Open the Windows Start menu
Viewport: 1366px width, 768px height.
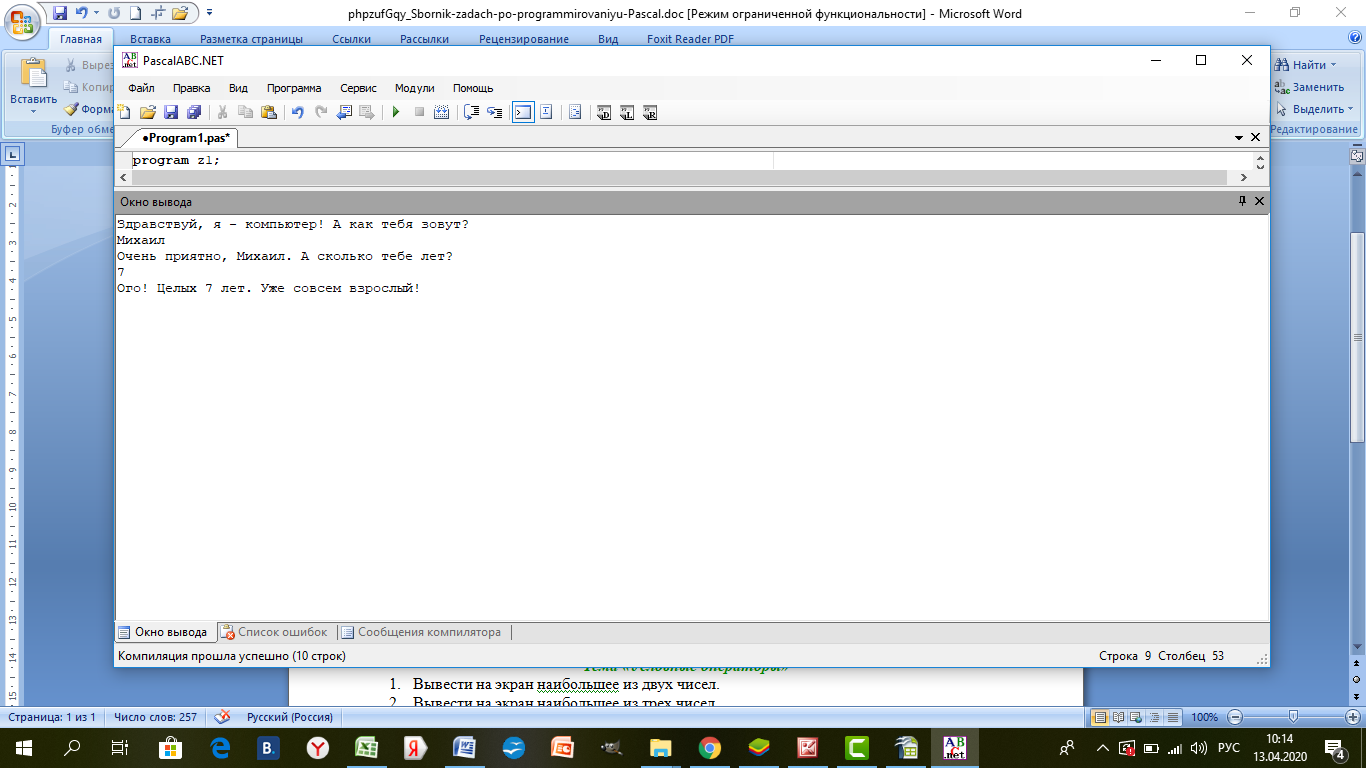coord(23,748)
